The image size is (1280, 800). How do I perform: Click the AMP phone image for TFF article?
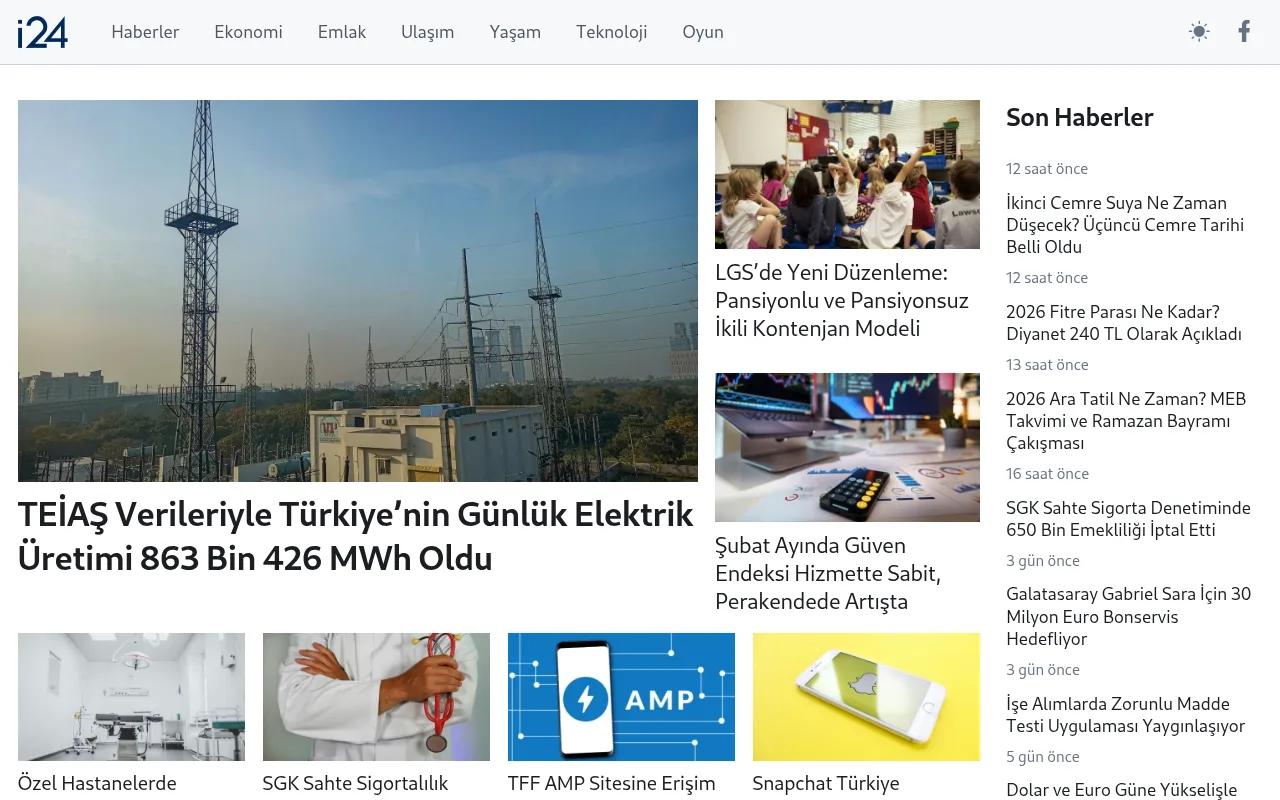point(621,697)
